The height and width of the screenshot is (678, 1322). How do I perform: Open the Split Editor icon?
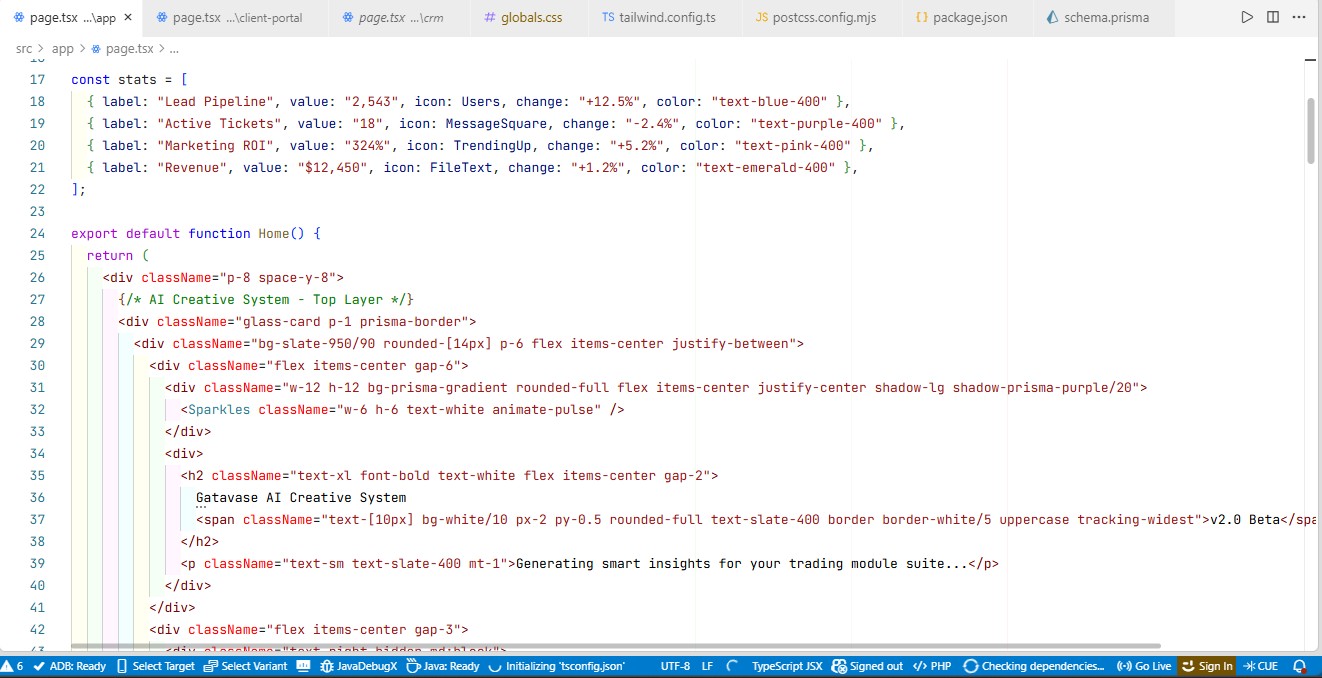1272,16
